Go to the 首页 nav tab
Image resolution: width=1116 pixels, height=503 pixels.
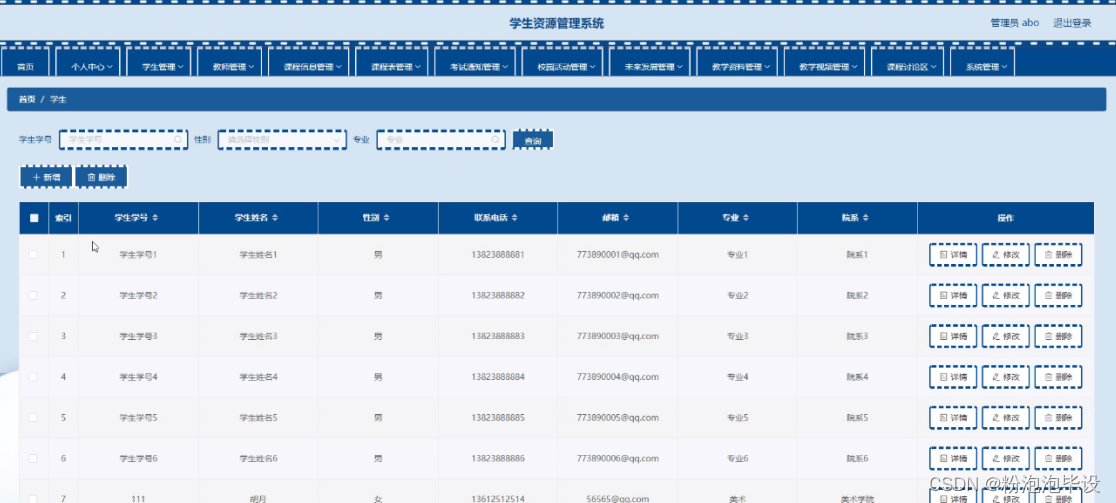tap(26, 63)
